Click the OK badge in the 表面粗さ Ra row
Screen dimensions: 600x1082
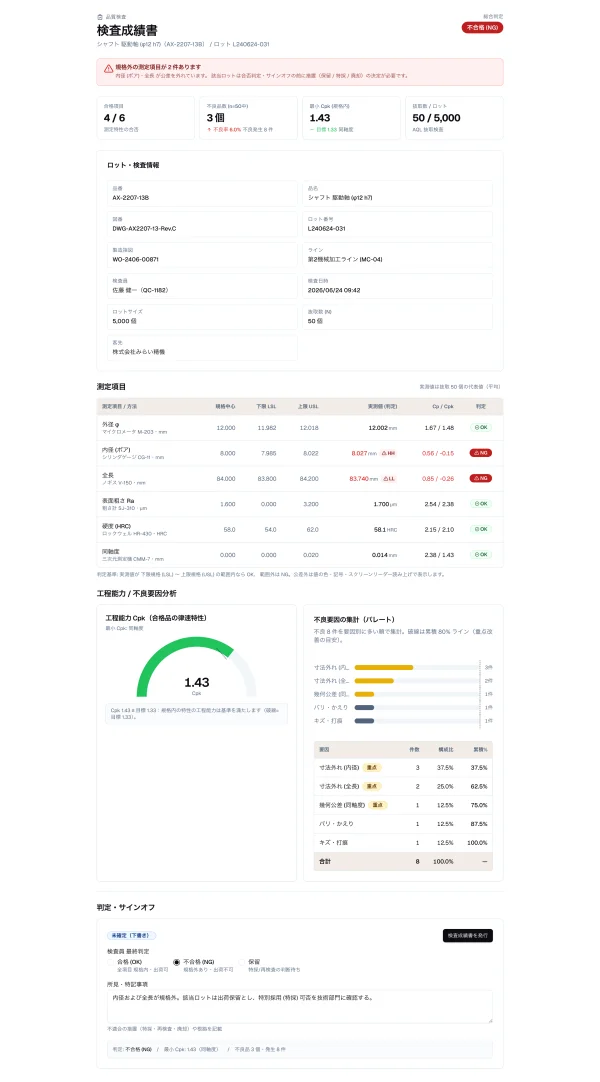pos(481,504)
